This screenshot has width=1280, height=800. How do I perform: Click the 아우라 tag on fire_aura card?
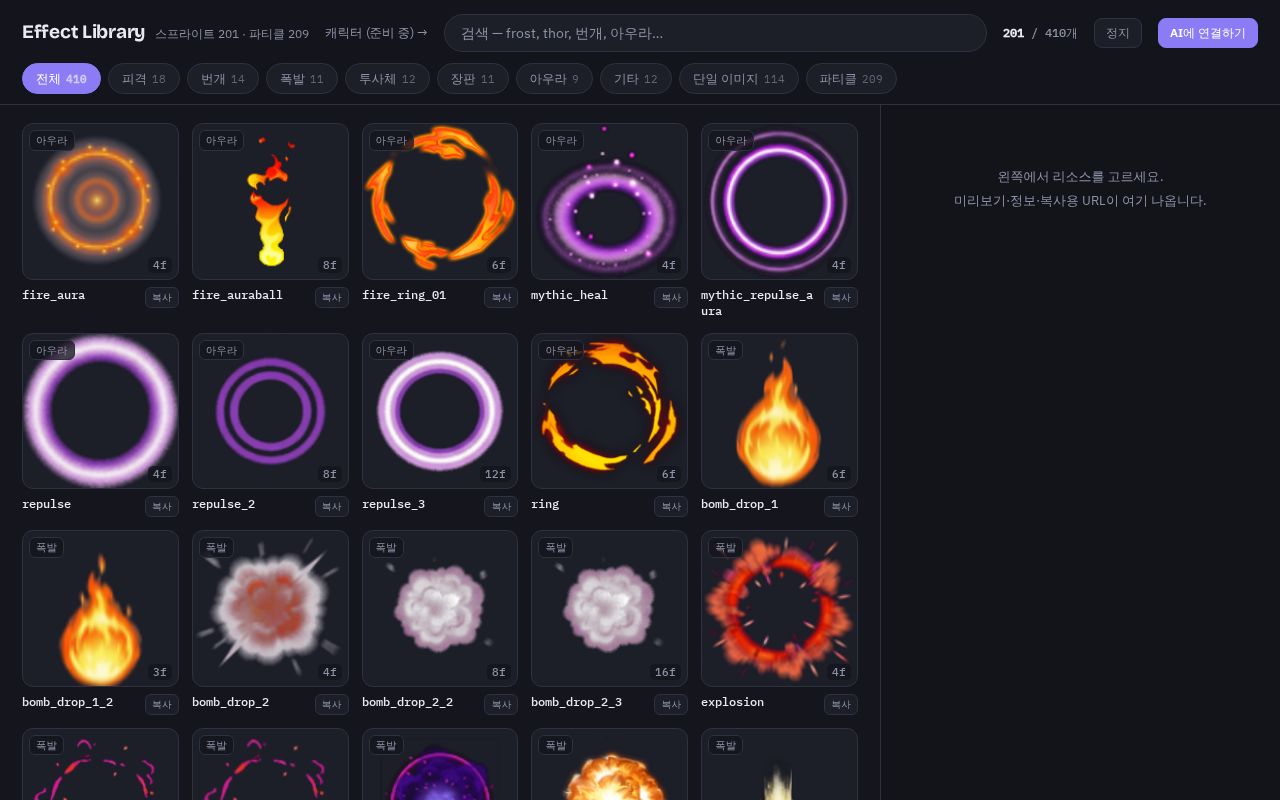click(52, 141)
